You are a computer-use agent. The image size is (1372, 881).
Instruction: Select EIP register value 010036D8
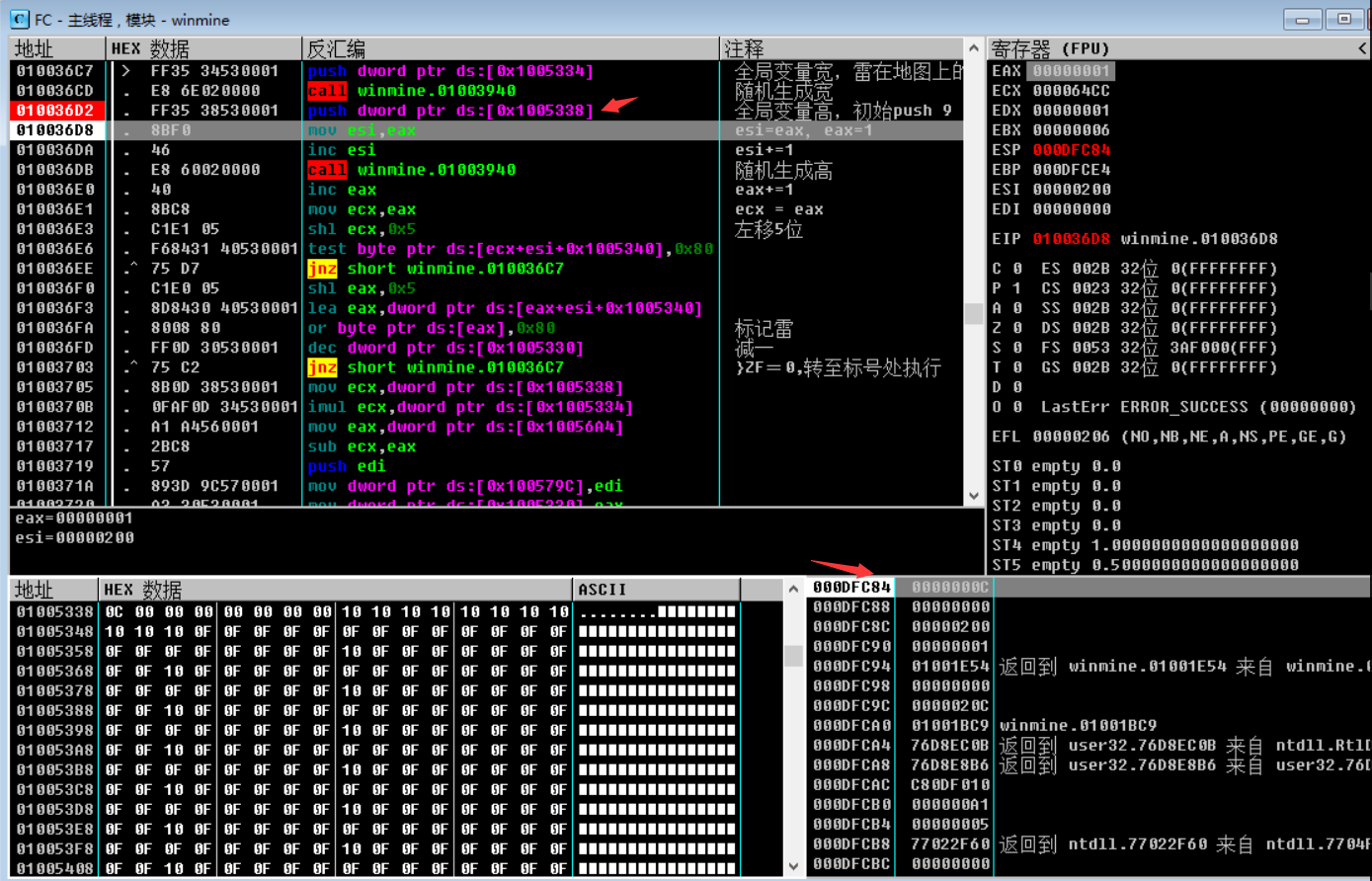pyautogui.click(x=1072, y=239)
